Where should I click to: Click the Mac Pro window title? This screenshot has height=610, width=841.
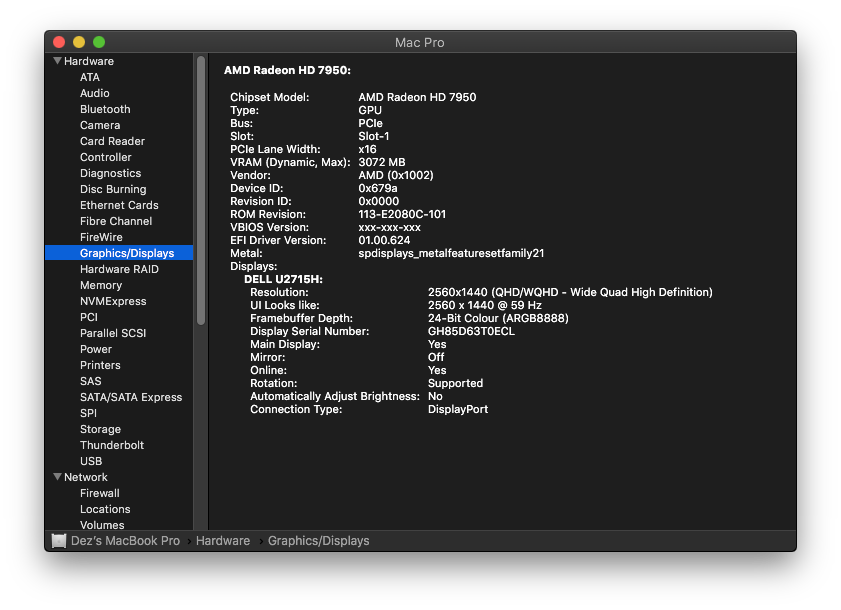pos(419,43)
